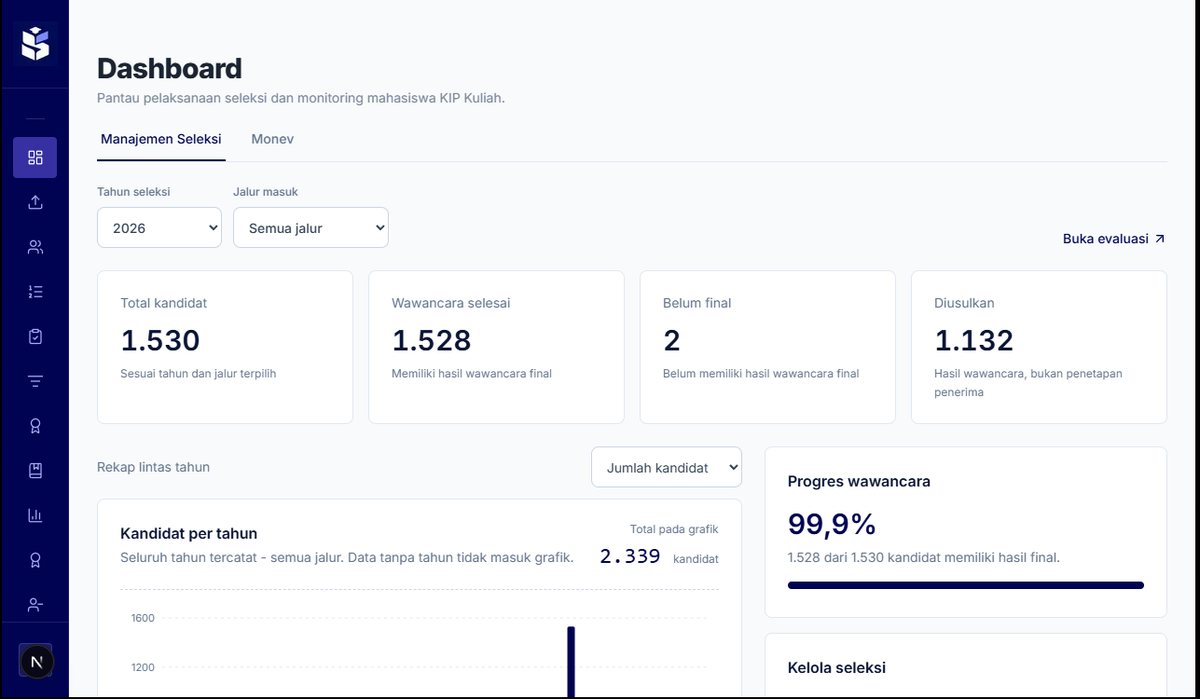Screen dimensions: 1200x699
Task: Click the tall bar in Kandidat per tahun chart
Action: tap(571, 661)
